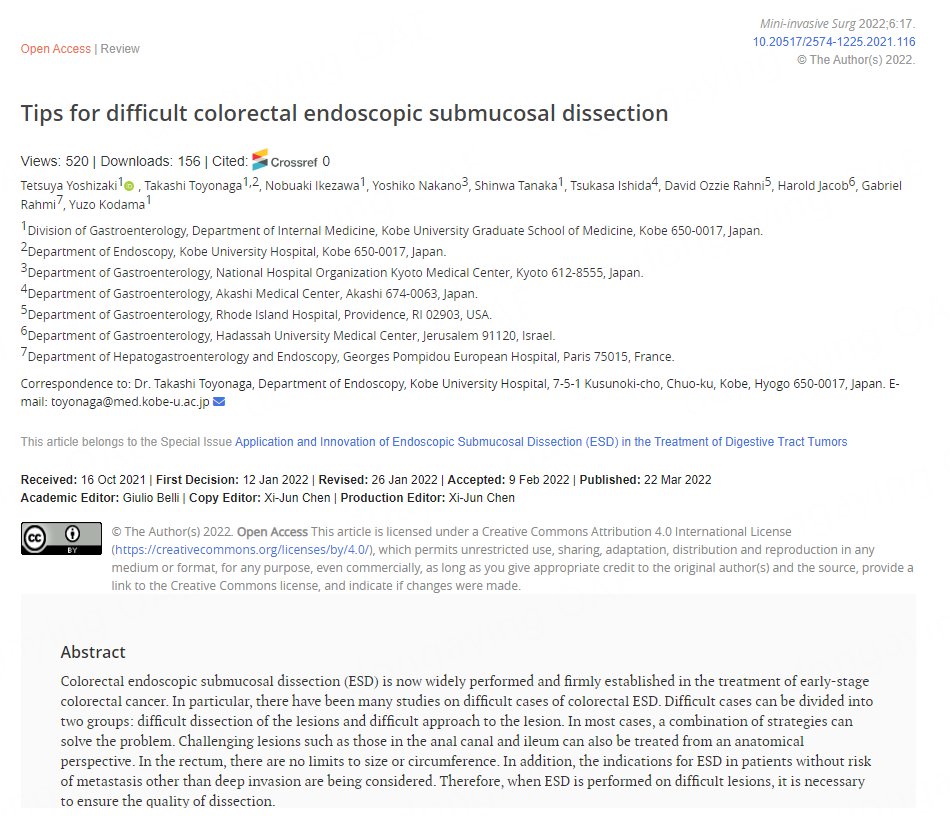
Task: Click the '© The Author(s) 2022.' text in header
Action: click(856, 60)
